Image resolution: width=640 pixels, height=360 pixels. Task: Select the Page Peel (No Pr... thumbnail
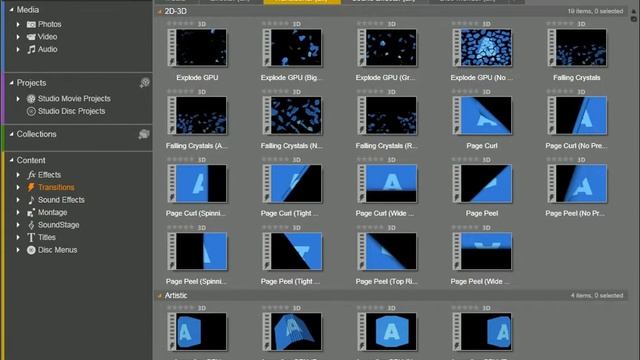577,183
